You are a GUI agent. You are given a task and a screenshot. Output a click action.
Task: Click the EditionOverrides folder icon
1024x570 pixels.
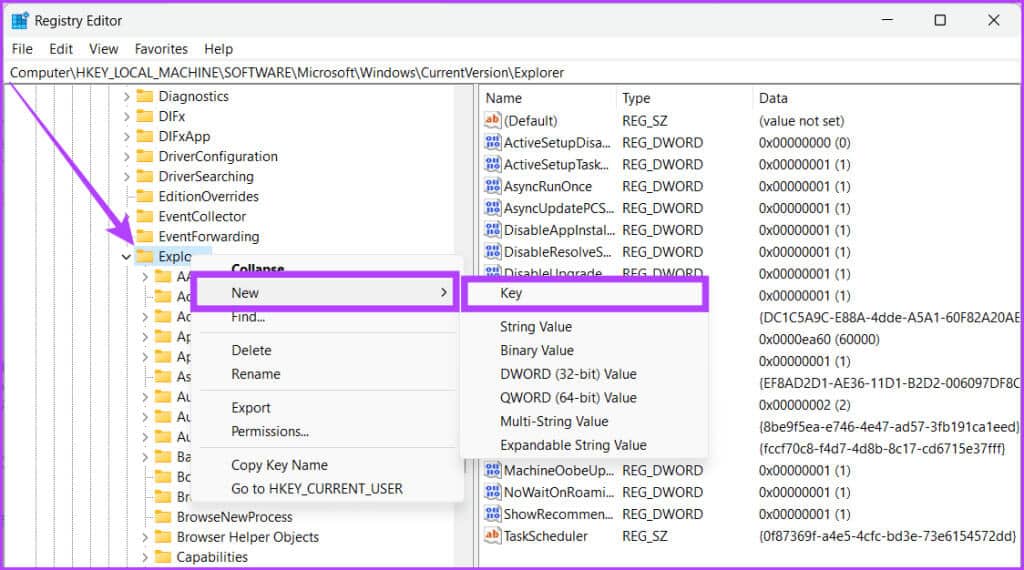(x=144, y=197)
